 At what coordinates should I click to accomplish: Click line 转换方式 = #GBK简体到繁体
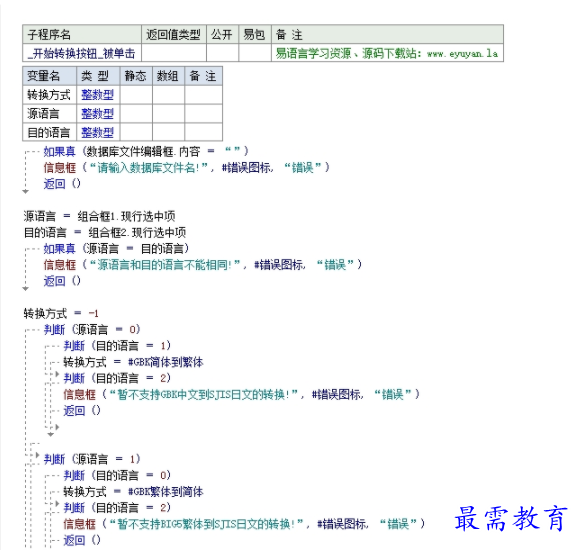[133, 362]
